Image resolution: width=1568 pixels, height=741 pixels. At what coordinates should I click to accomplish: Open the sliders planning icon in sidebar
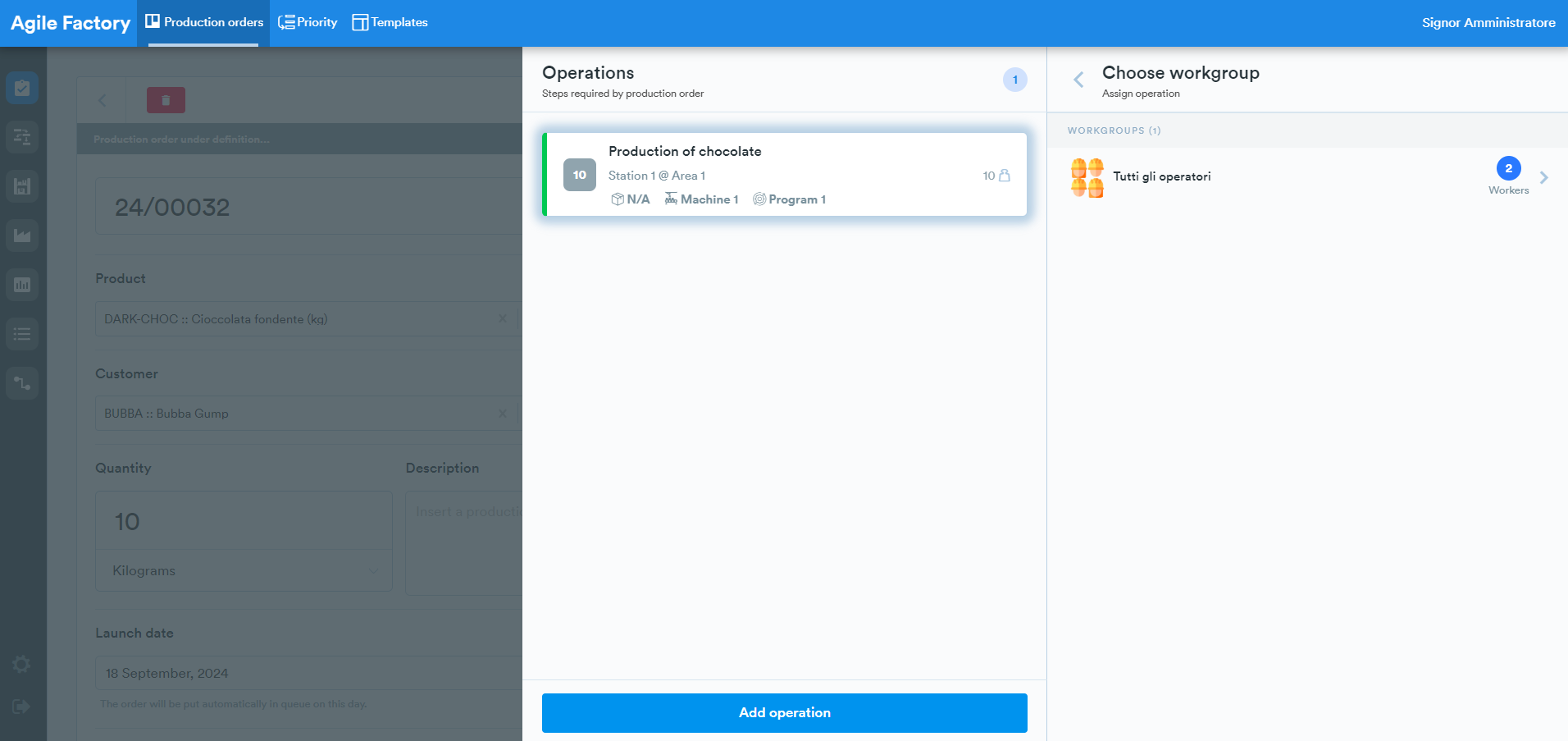point(22,137)
